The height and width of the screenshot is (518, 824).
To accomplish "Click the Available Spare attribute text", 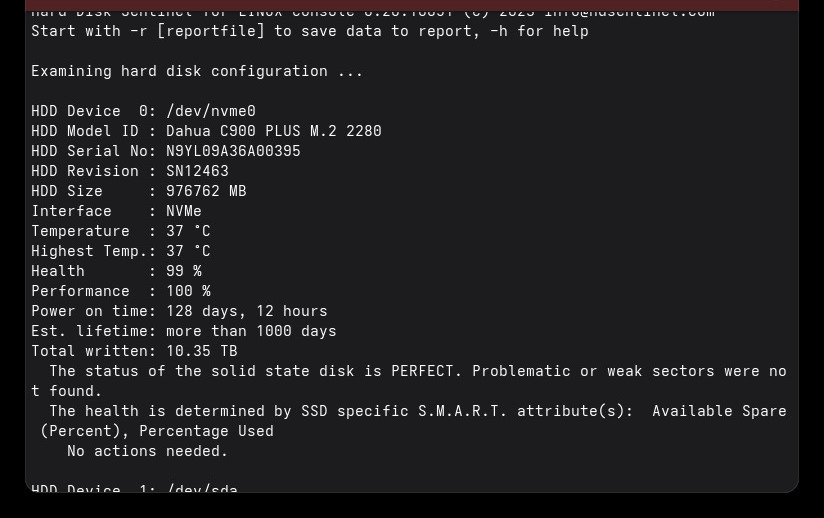I will (x=719, y=411).
